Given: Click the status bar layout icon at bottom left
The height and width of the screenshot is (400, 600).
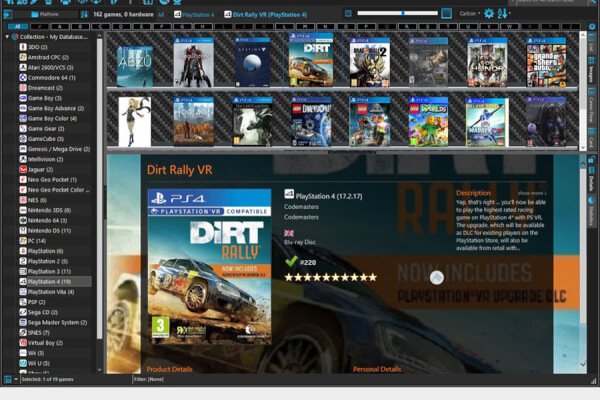Looking at the screenshot, I should pos(7,379).
